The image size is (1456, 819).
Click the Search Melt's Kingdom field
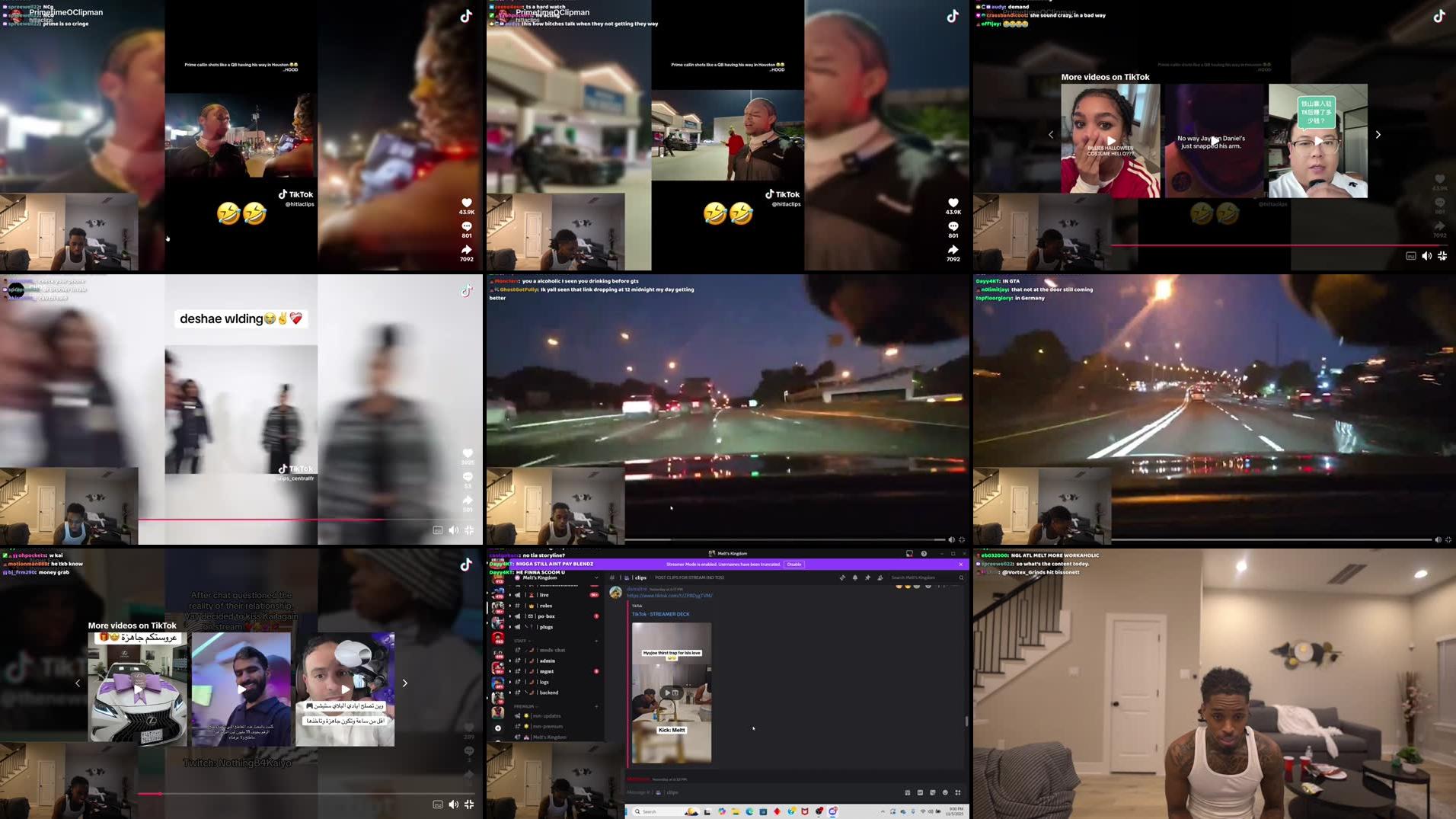pyautogui.click(x=914, y=577)
